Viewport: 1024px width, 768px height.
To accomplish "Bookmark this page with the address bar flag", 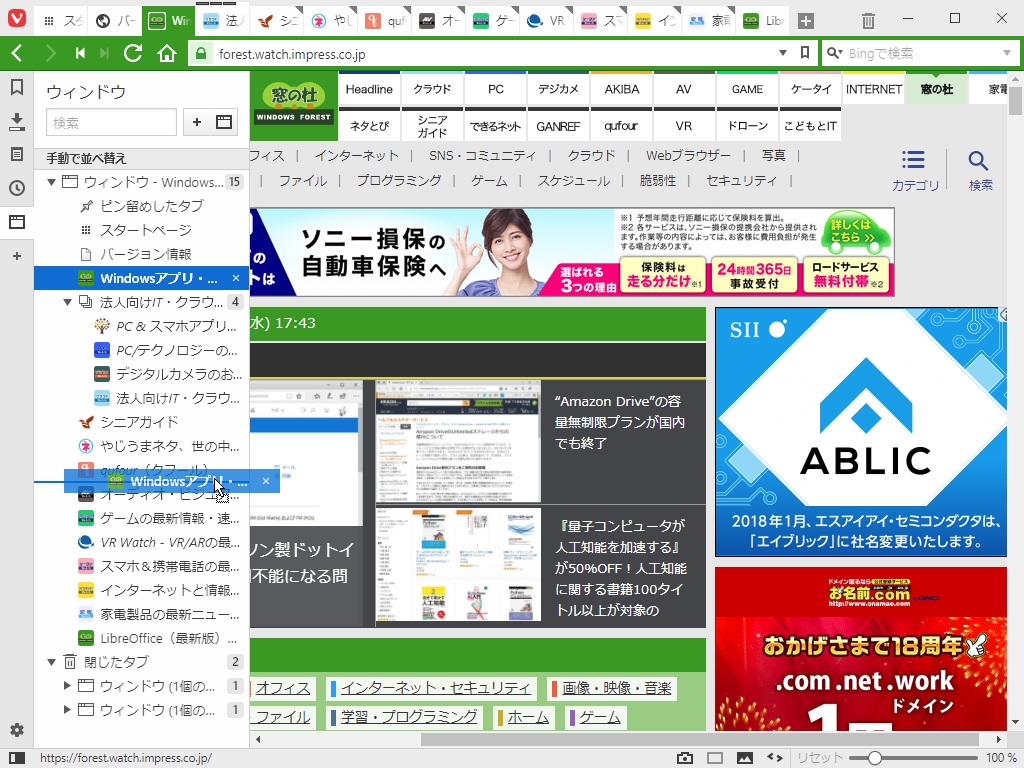I will pos(804,53).
